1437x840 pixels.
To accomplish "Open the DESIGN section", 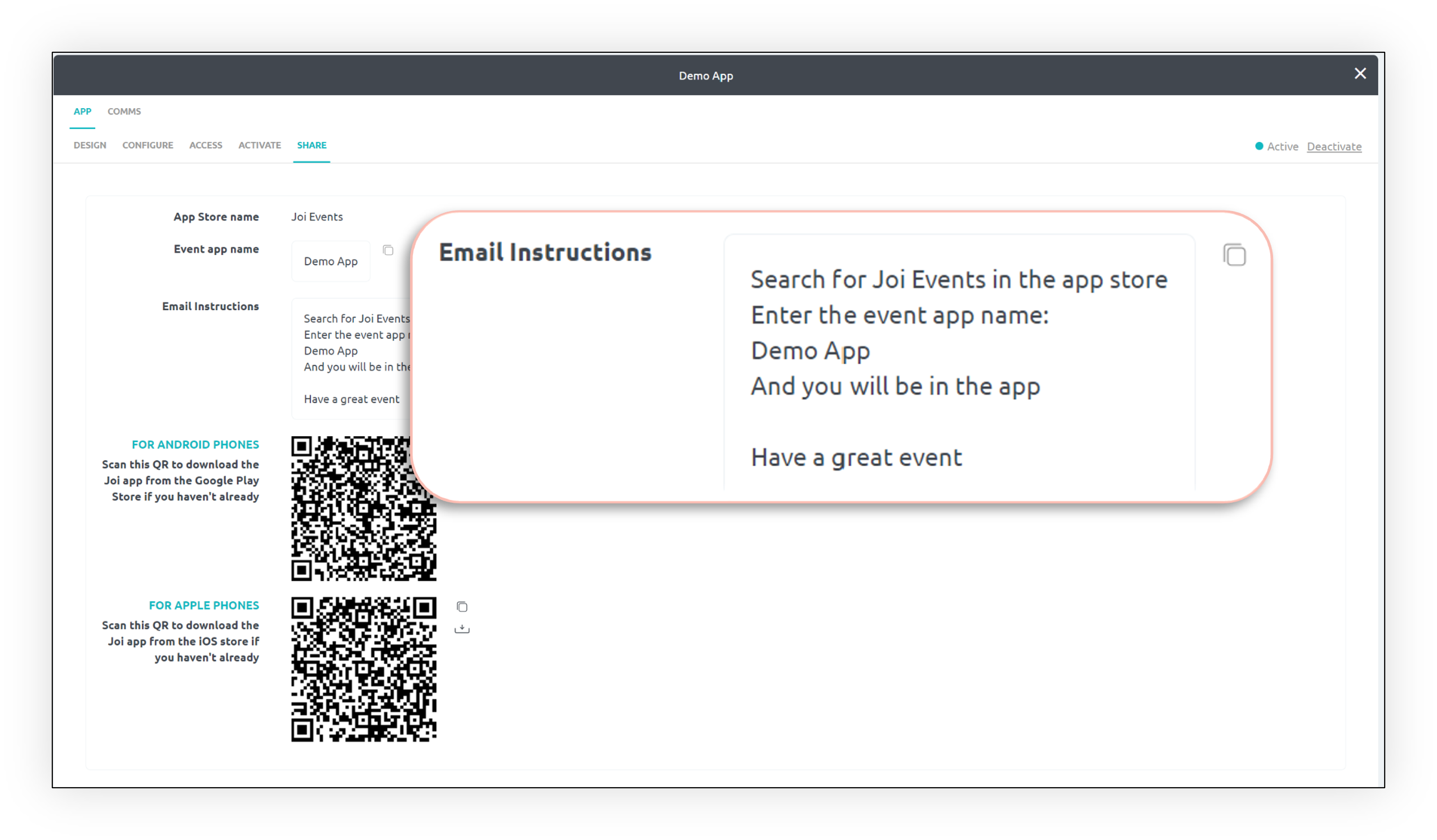I will [x=90, y=145].
